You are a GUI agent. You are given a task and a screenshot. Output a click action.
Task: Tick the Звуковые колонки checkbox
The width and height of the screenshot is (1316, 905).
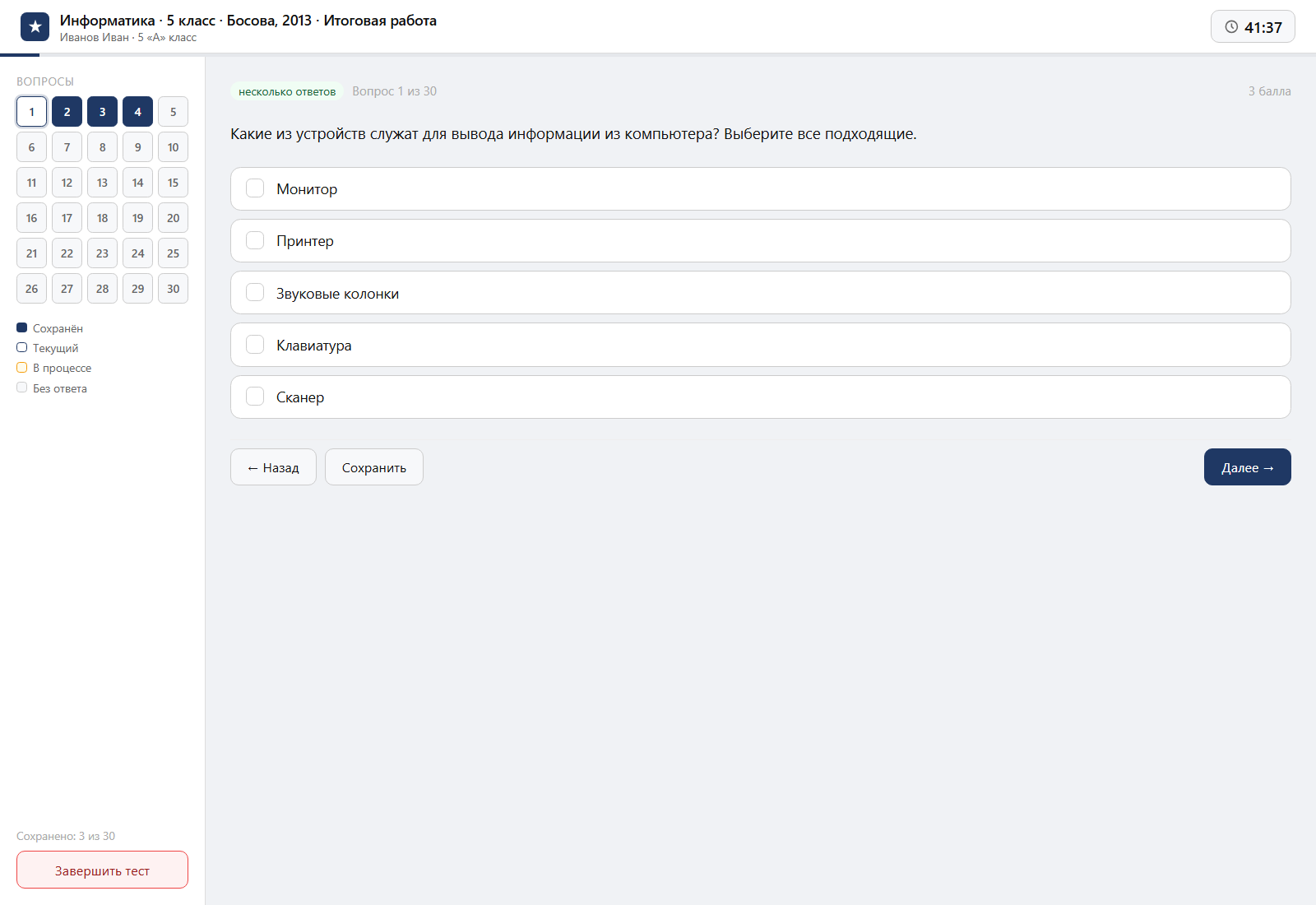click(255, 293)
